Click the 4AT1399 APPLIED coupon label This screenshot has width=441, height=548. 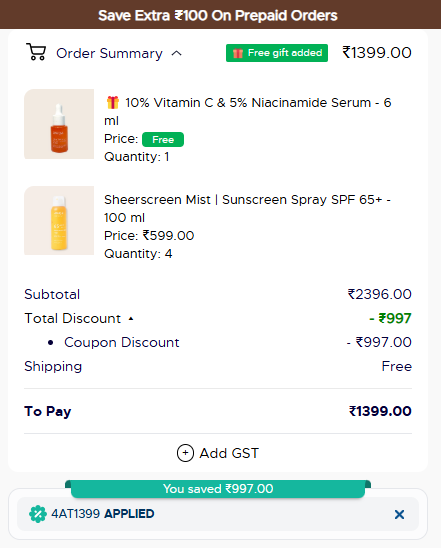(x=103, y=514)
